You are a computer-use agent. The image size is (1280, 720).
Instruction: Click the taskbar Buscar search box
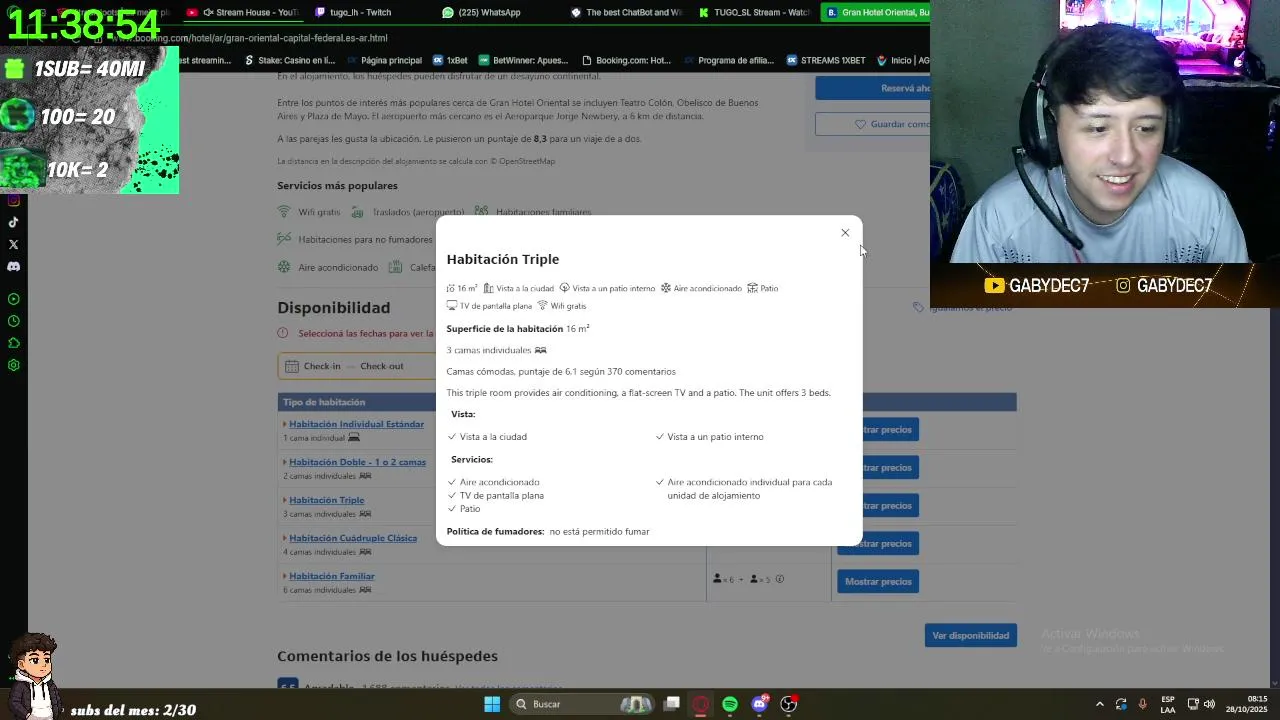[x=584, y=704]
